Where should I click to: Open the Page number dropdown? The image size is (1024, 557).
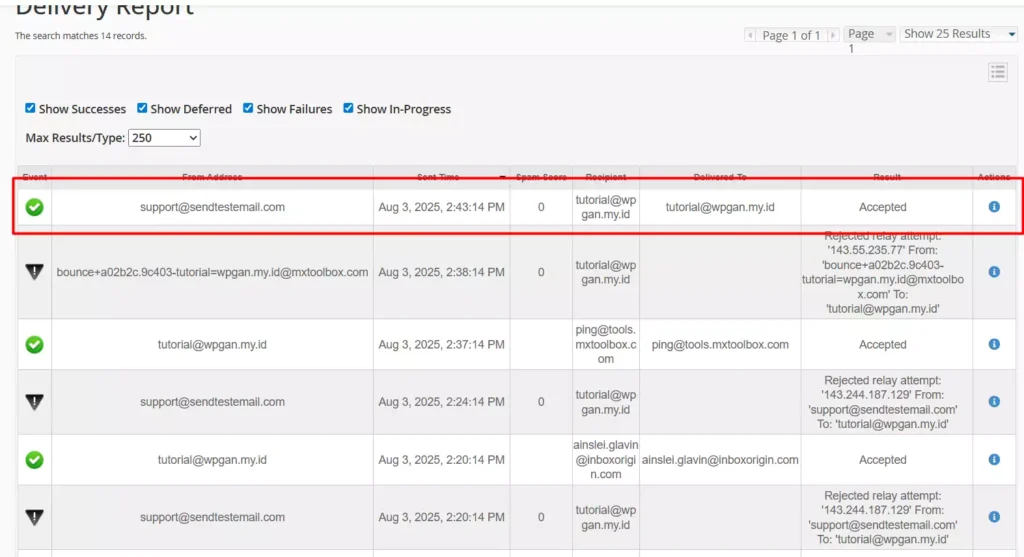869,34
